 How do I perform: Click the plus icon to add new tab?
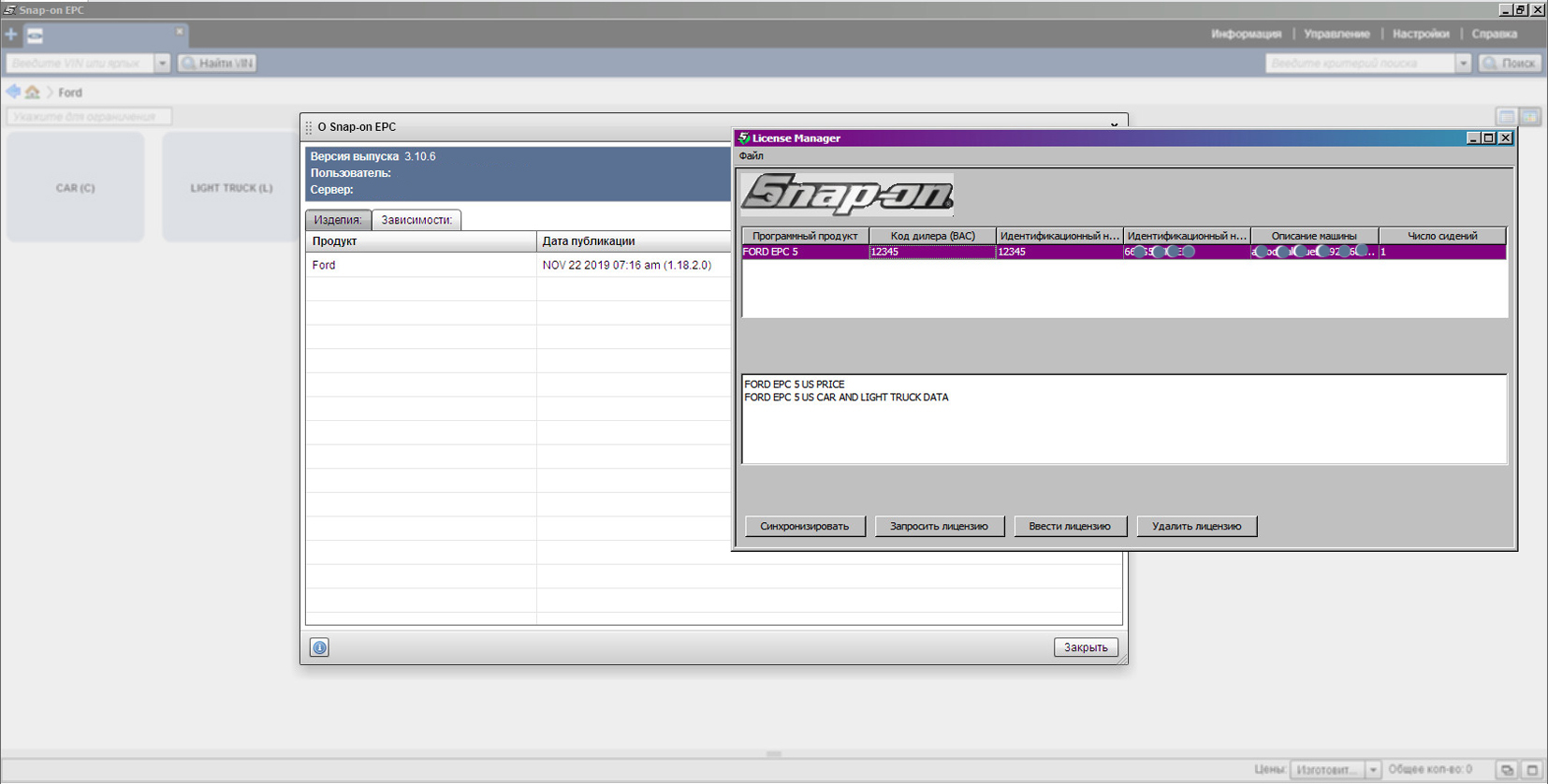pos(11,35)
